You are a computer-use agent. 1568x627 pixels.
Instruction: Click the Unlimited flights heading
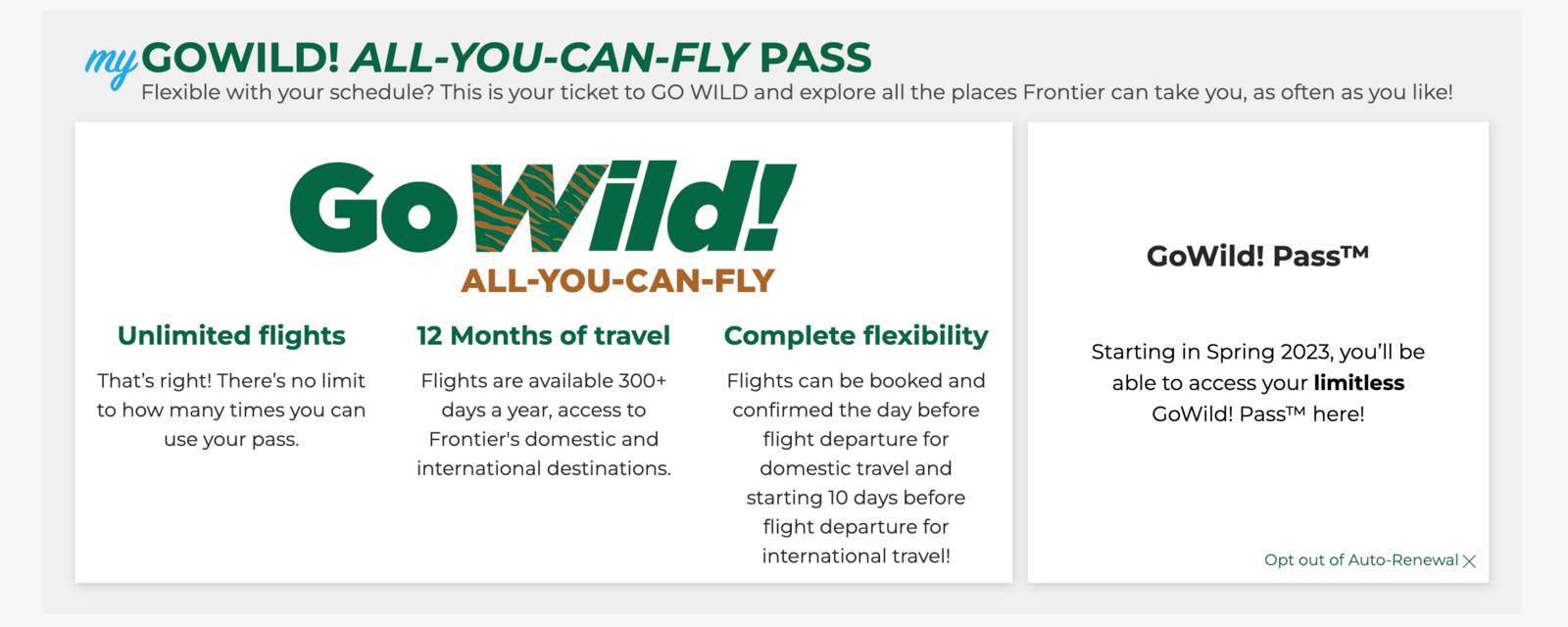(x=230, y=336)
